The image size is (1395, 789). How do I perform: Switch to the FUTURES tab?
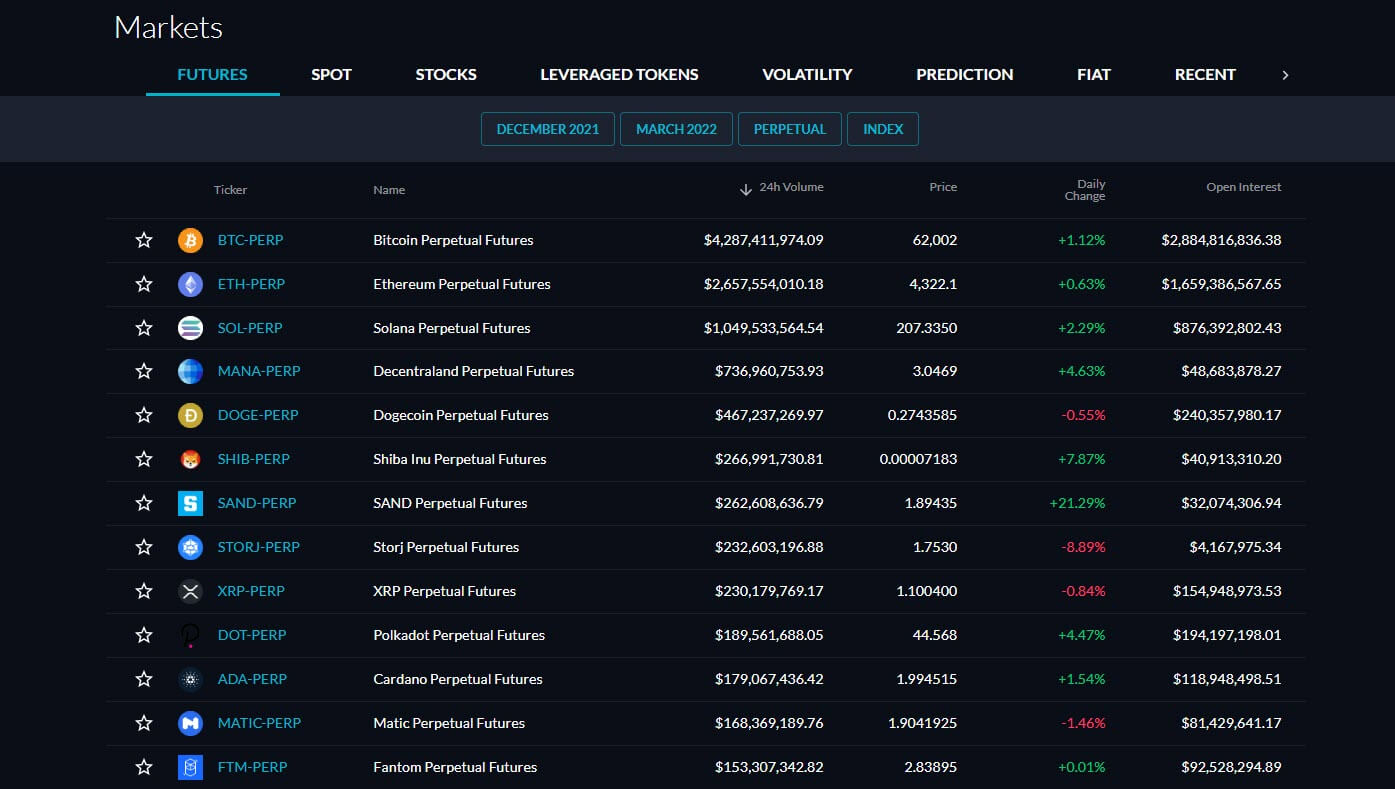tap(212, 74)
